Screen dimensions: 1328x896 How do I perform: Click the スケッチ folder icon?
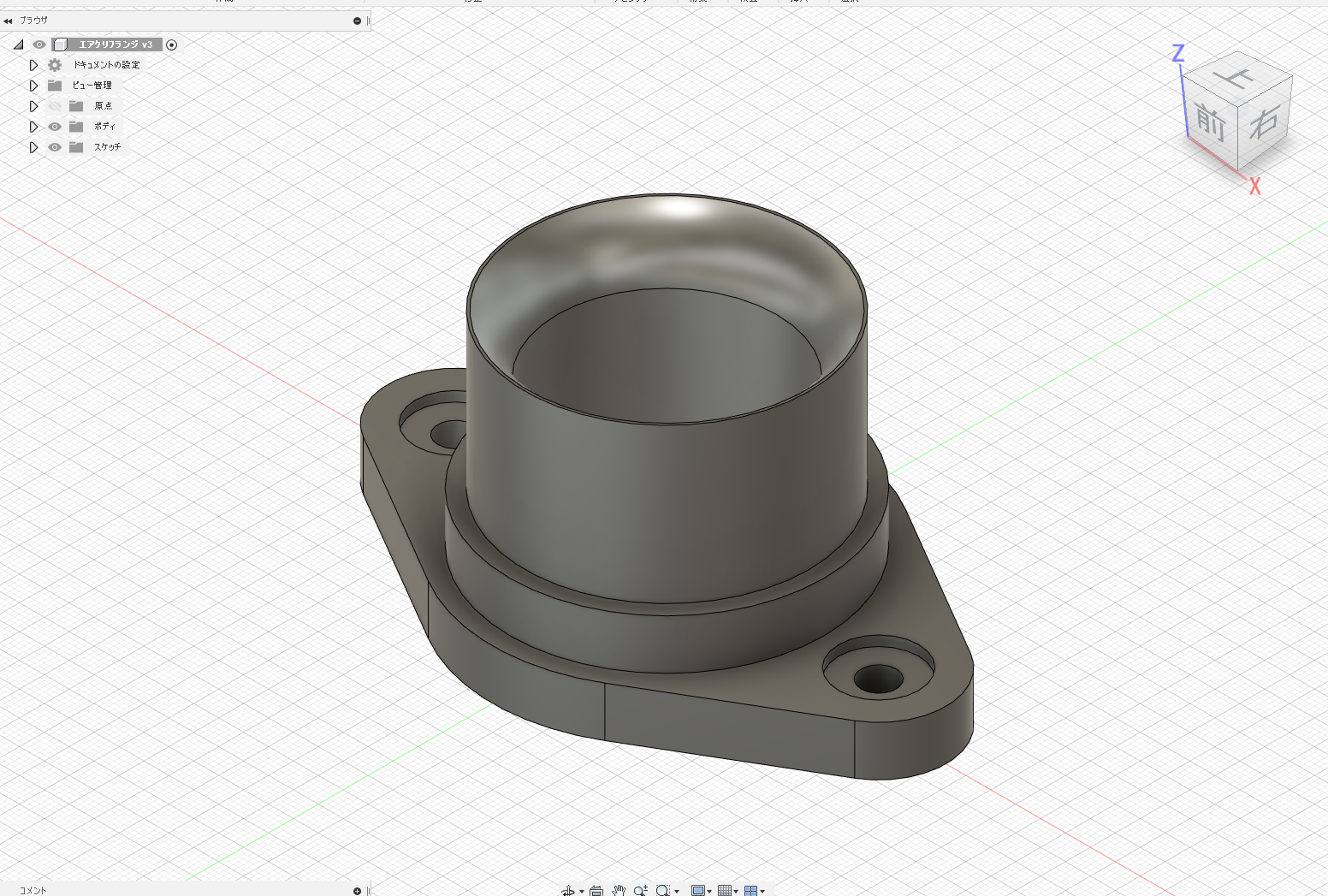click(x=76, y=147)
